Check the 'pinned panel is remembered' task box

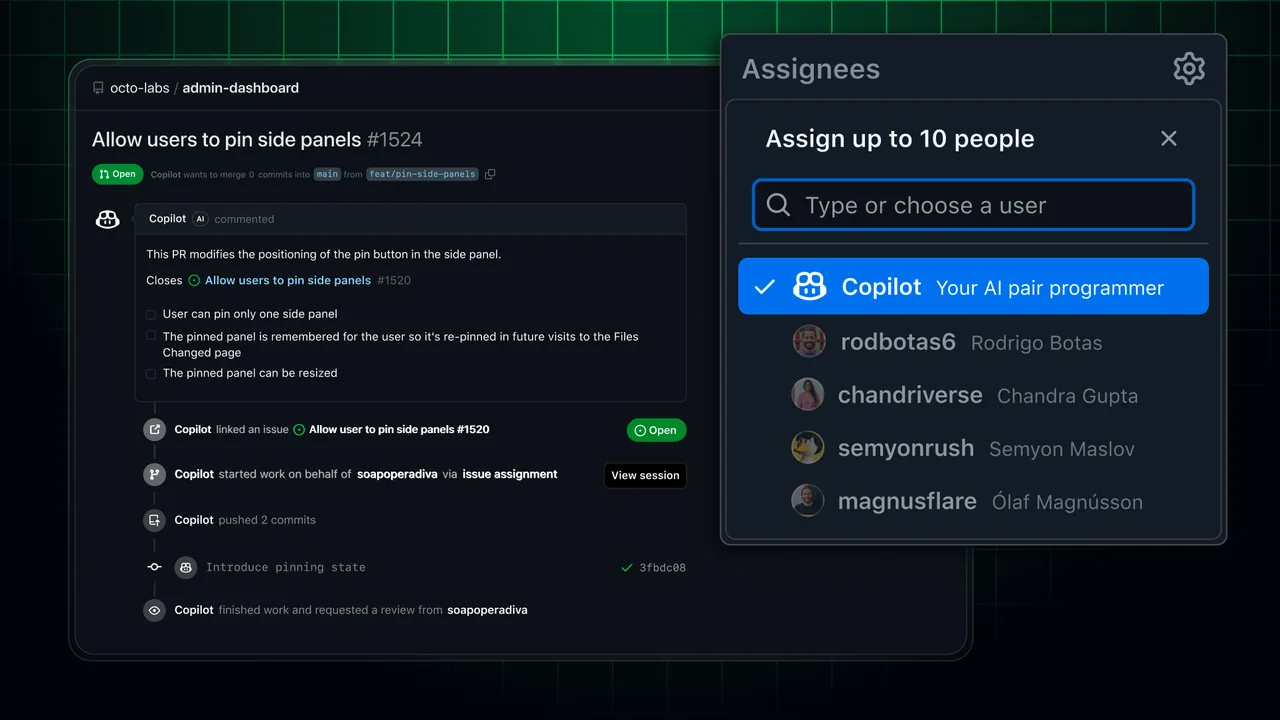click(x=151, y=337)
